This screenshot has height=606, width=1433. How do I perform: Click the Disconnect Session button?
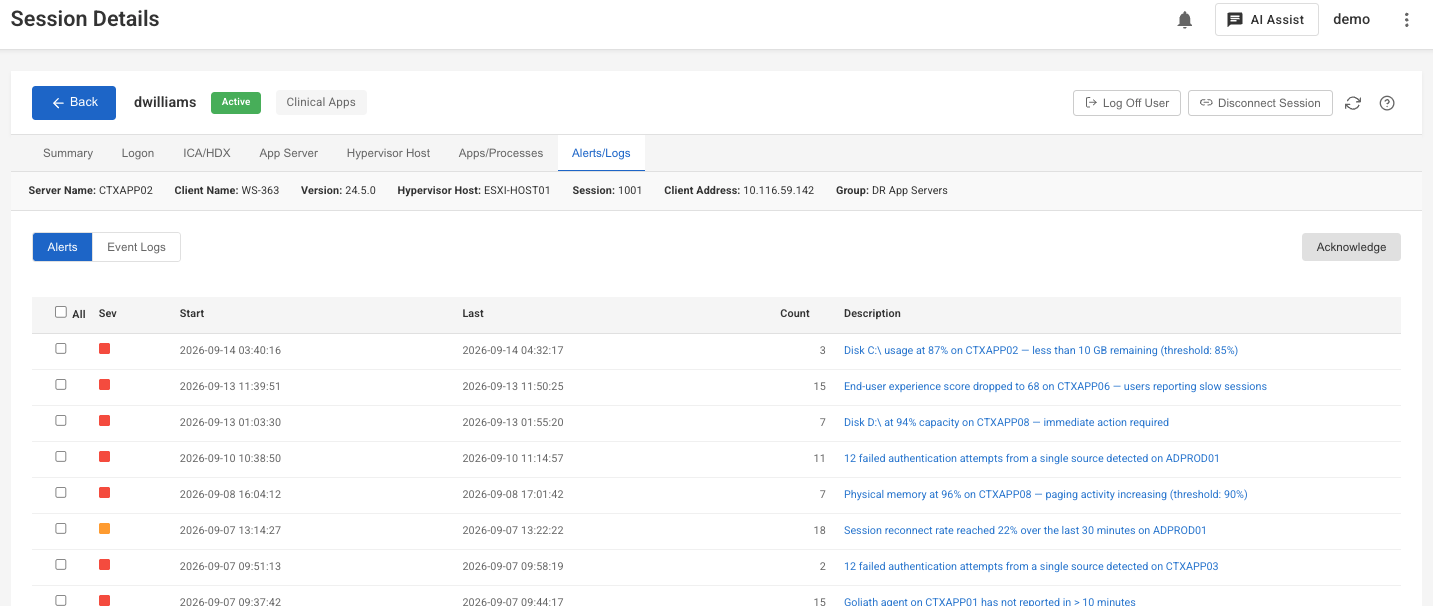[x=1260, y=103]
